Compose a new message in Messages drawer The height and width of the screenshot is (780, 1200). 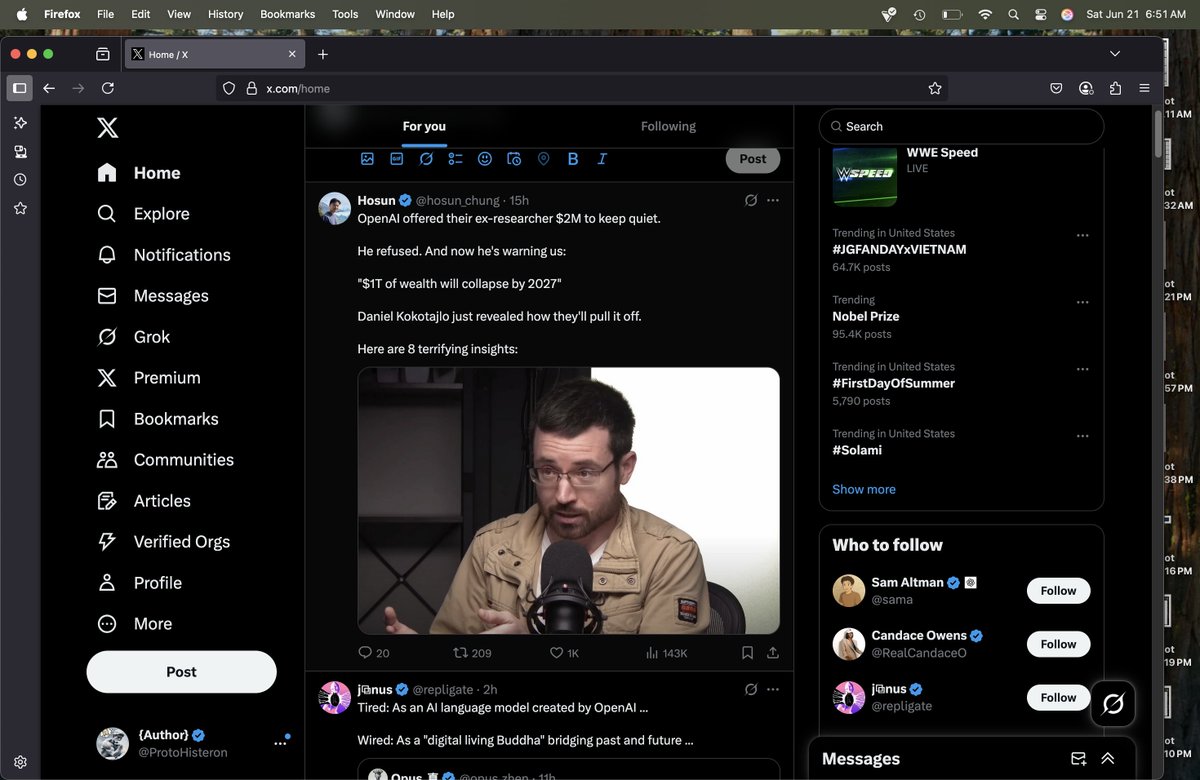[1078, 759]
